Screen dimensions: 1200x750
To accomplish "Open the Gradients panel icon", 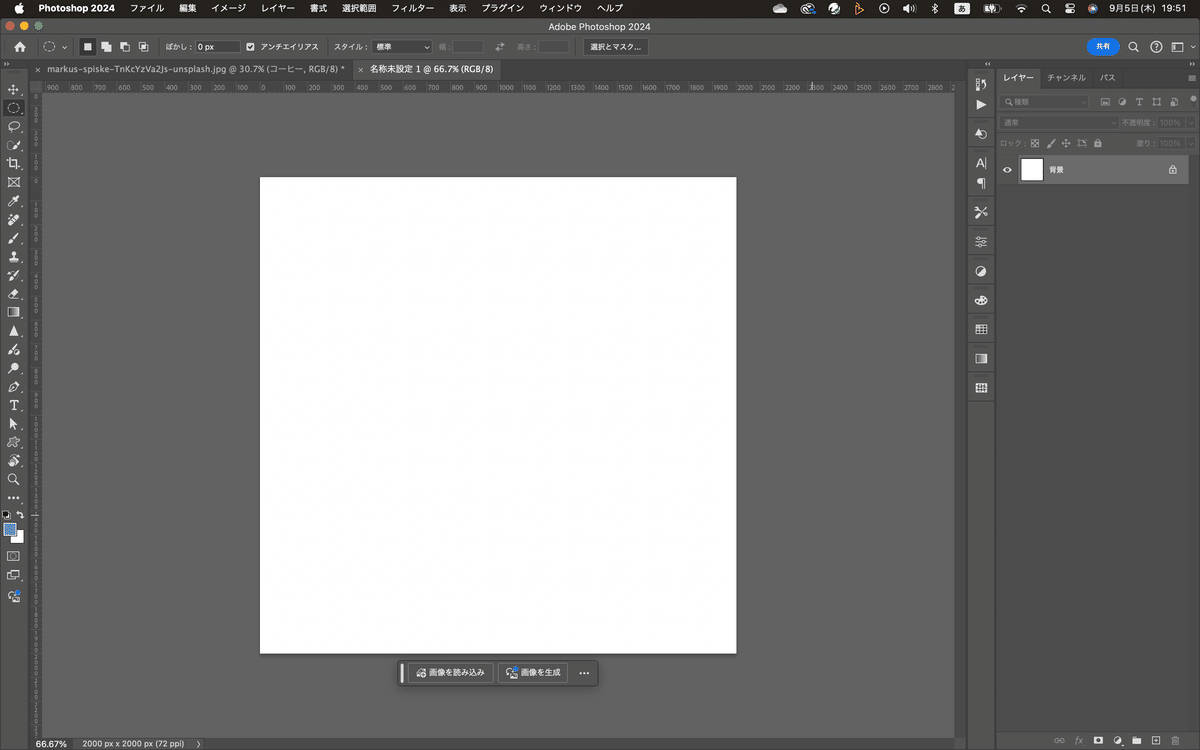I will [981, 358].
